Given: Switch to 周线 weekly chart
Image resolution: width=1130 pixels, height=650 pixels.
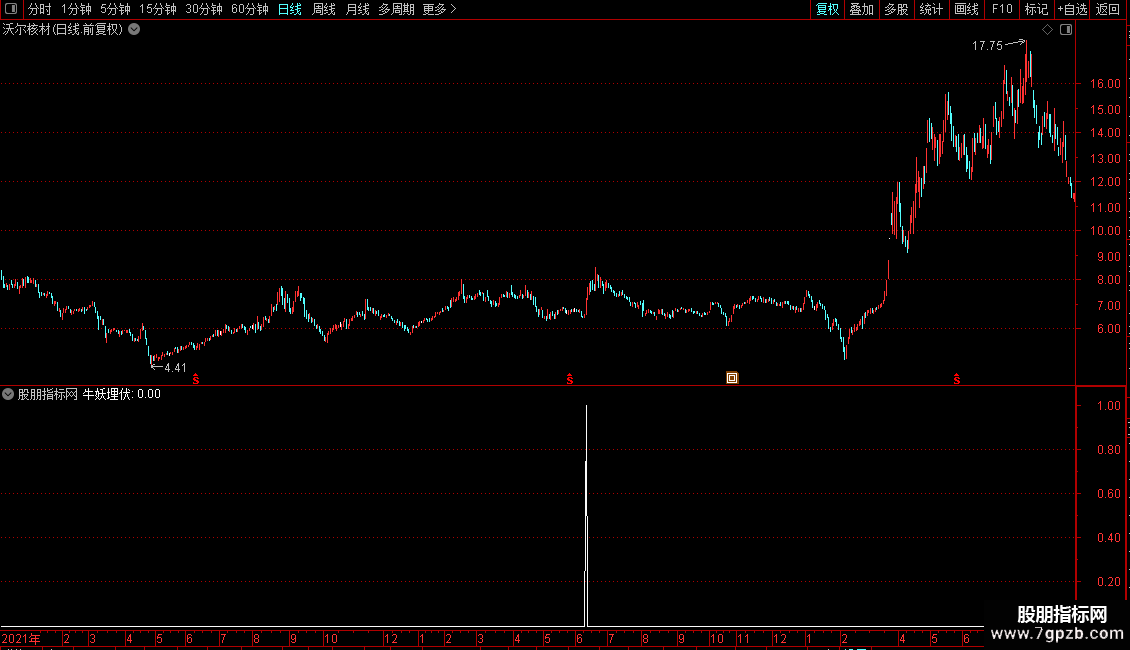Looking at the screenshot, I should pyautogui.click(x=324, y=9).
